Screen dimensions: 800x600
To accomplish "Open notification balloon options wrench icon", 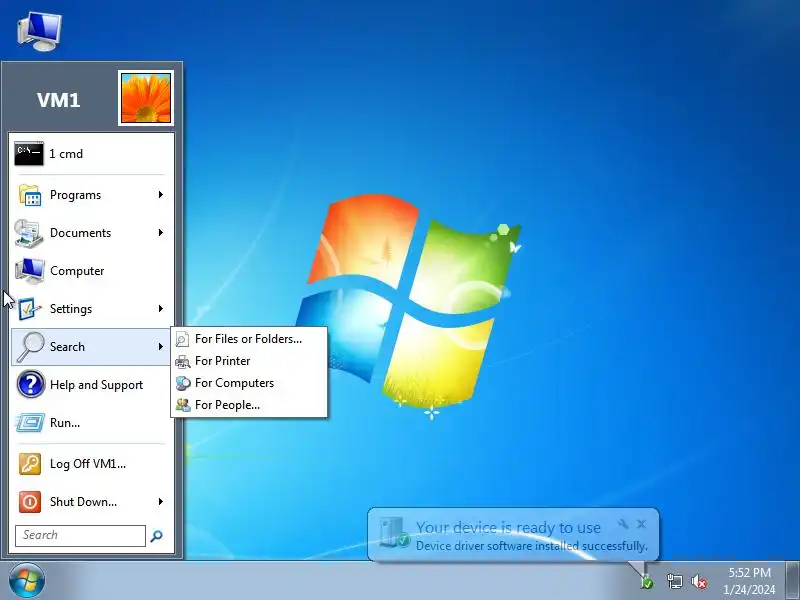I will [x=622, y=524].
